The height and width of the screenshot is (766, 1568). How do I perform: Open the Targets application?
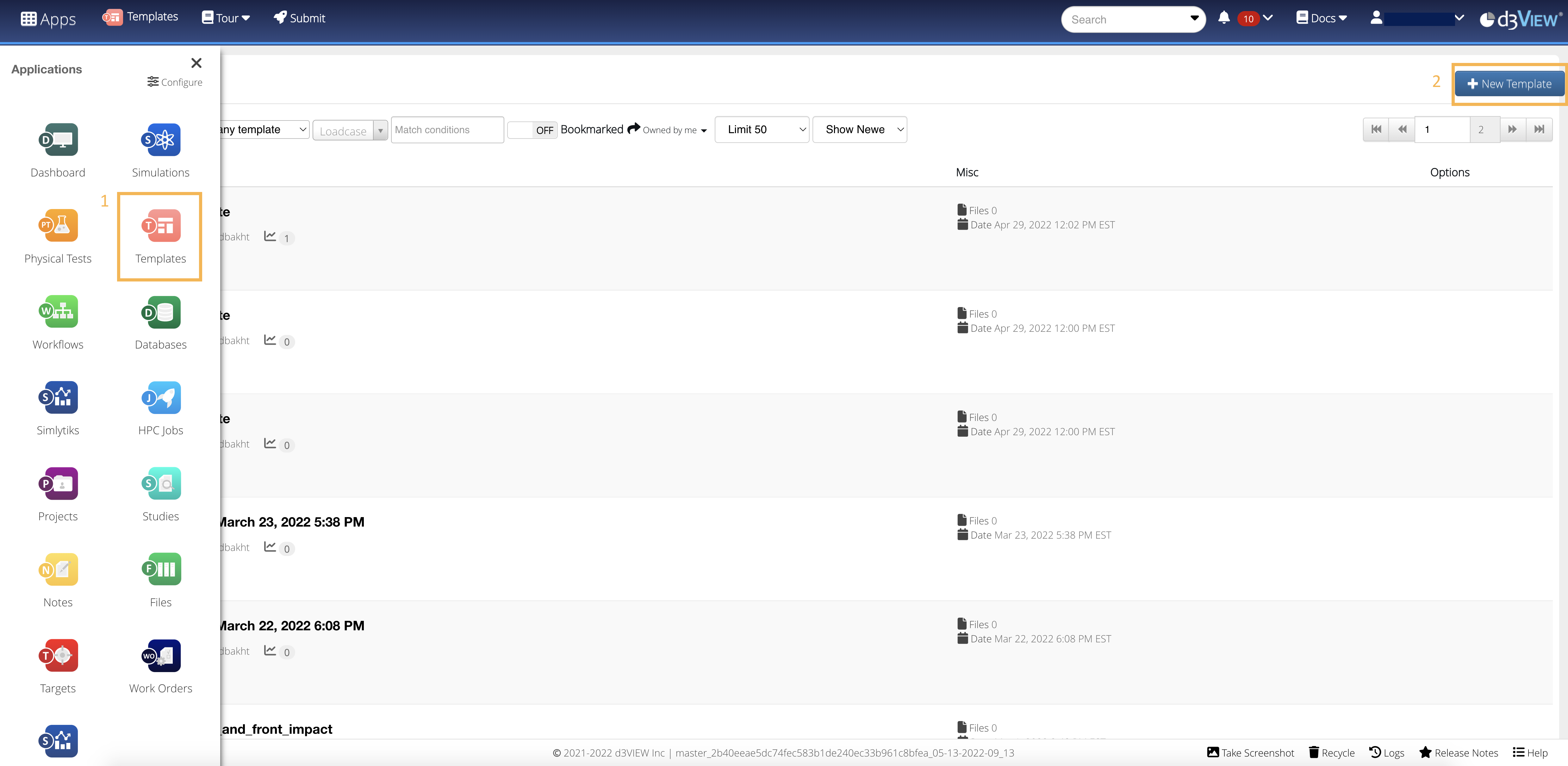point(58,666)
